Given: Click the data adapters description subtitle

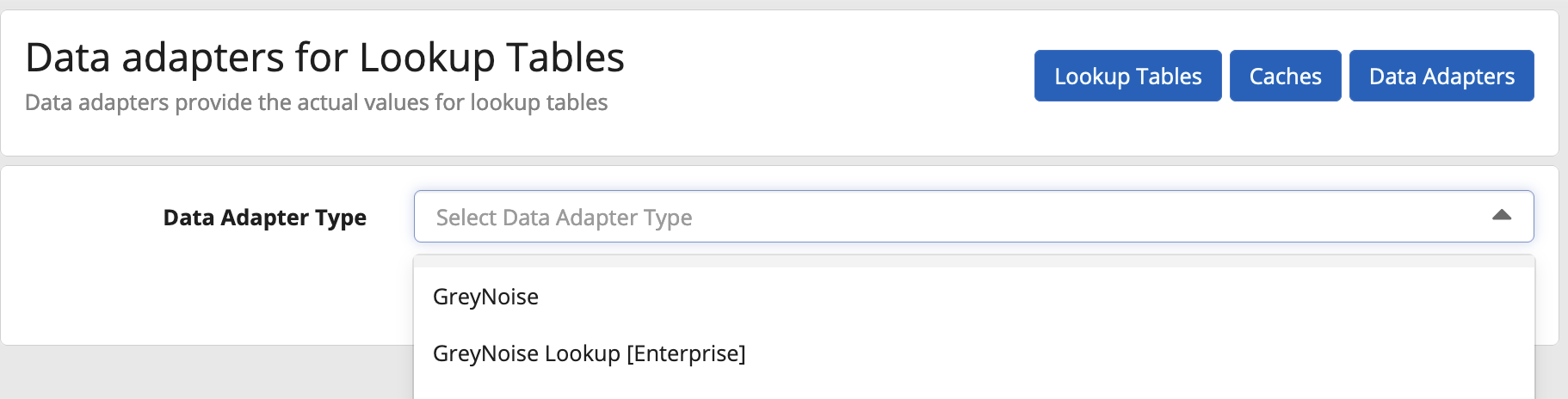Looking at the screenshot, I should tap(316, 102).
